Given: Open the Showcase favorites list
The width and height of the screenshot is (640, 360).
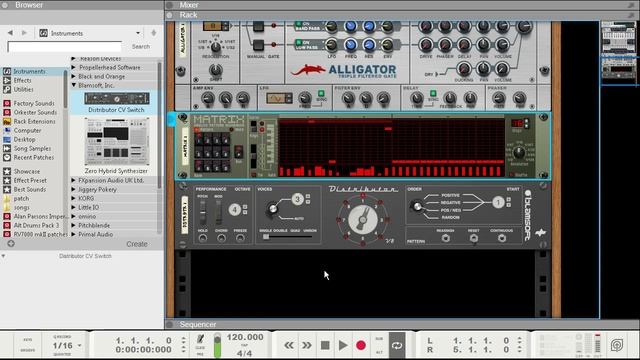Looking at the screenshot, I should (27, 171).
